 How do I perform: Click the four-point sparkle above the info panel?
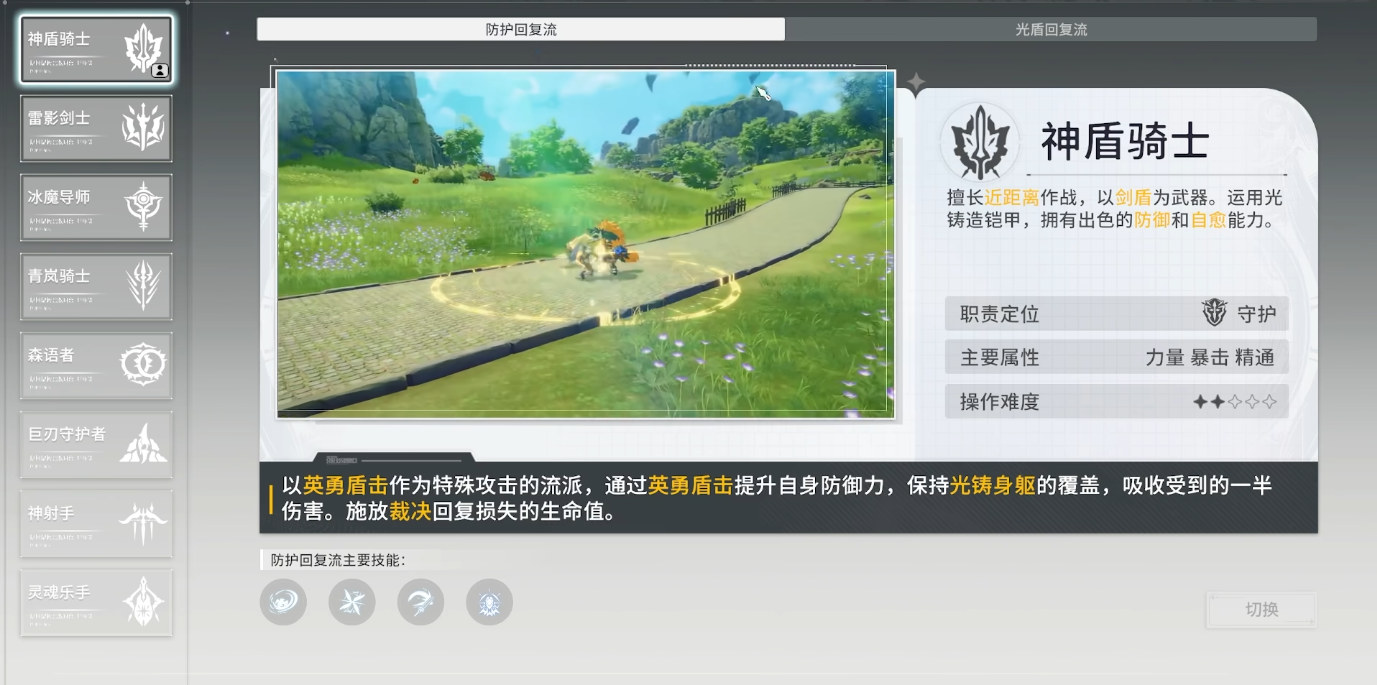tap(916, 83)
